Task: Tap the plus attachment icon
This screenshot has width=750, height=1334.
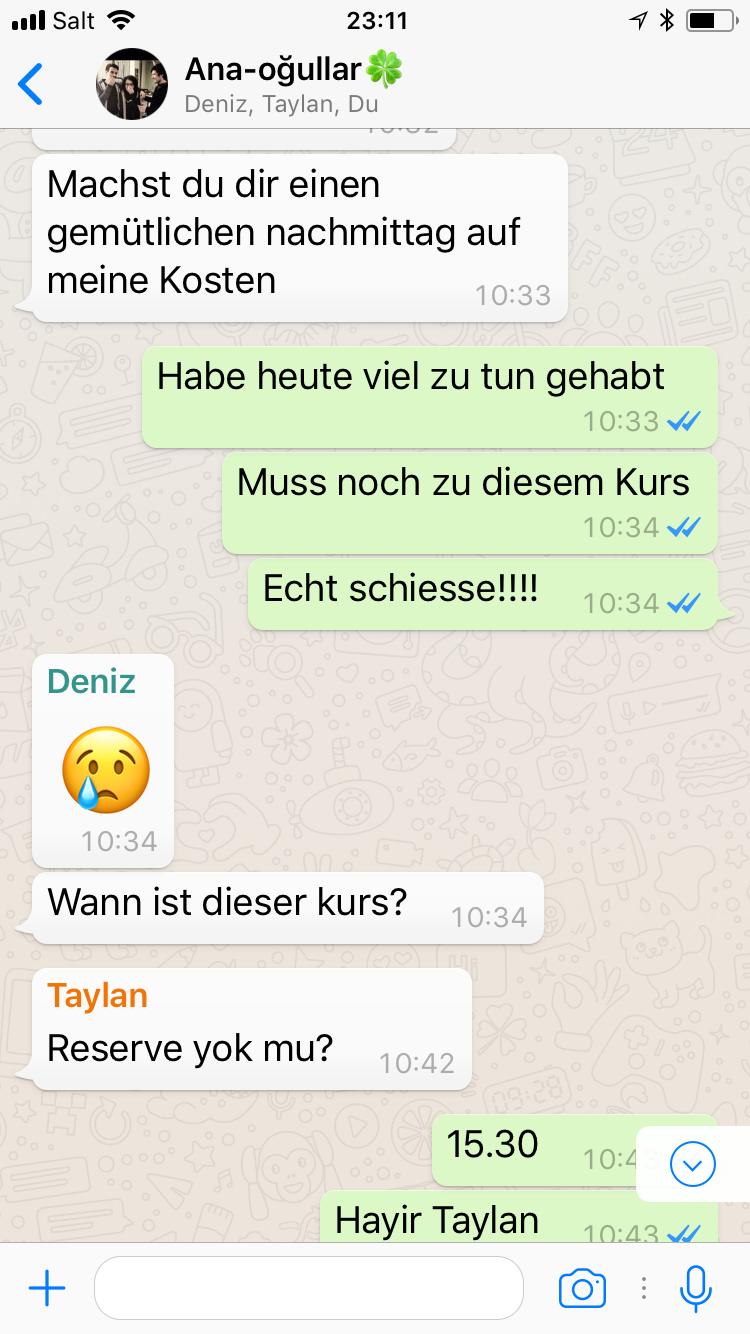Action: pyautogui.click(x=47, y=1288)
